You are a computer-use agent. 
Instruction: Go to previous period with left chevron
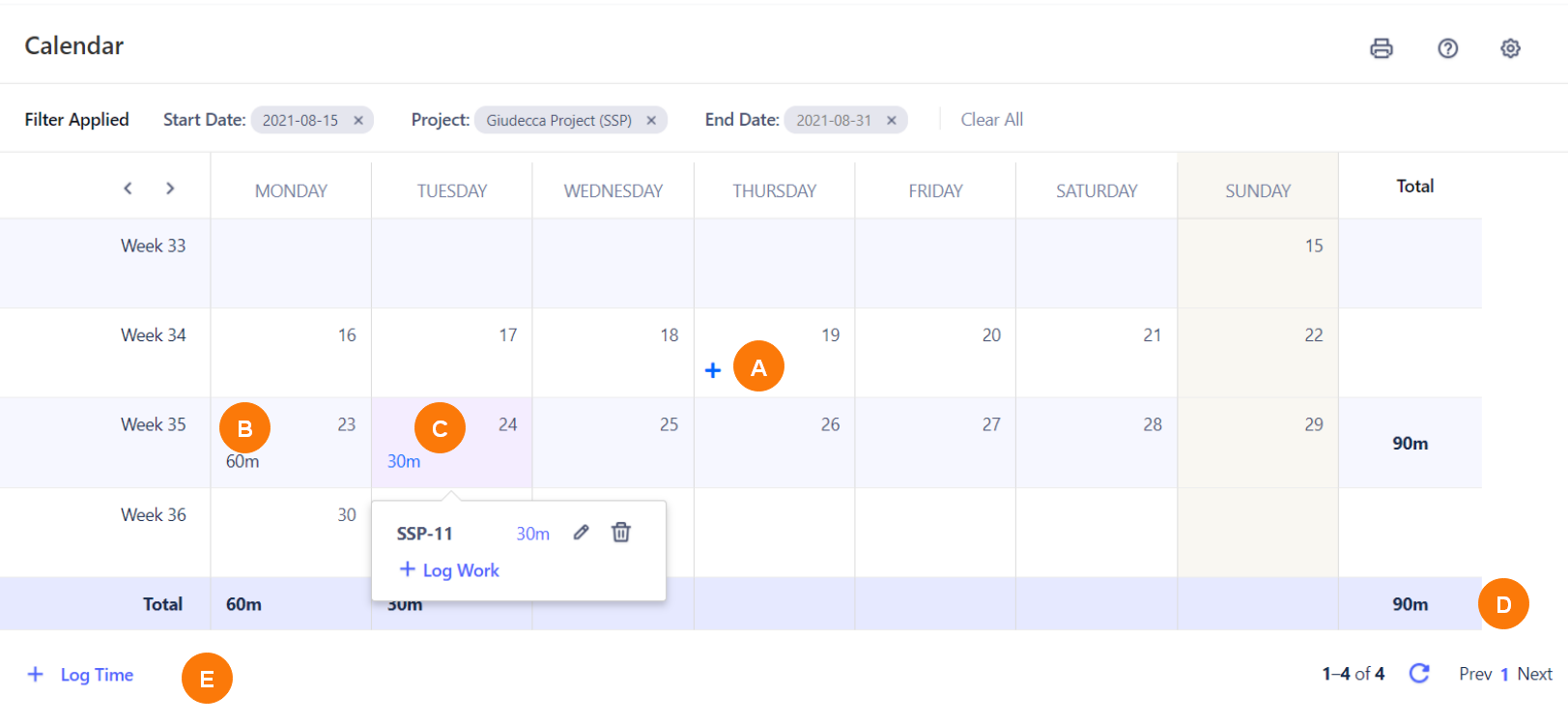(x=128, y=189)
